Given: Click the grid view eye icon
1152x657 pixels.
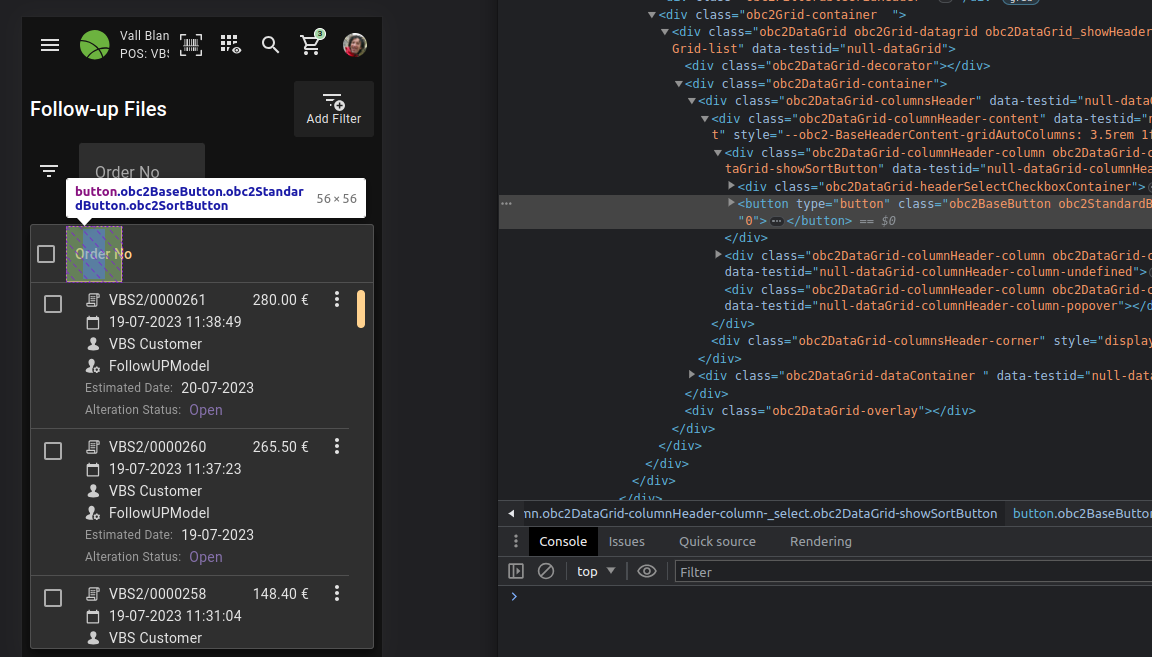Looking at the screenshot, I should [x=231, y=45].
